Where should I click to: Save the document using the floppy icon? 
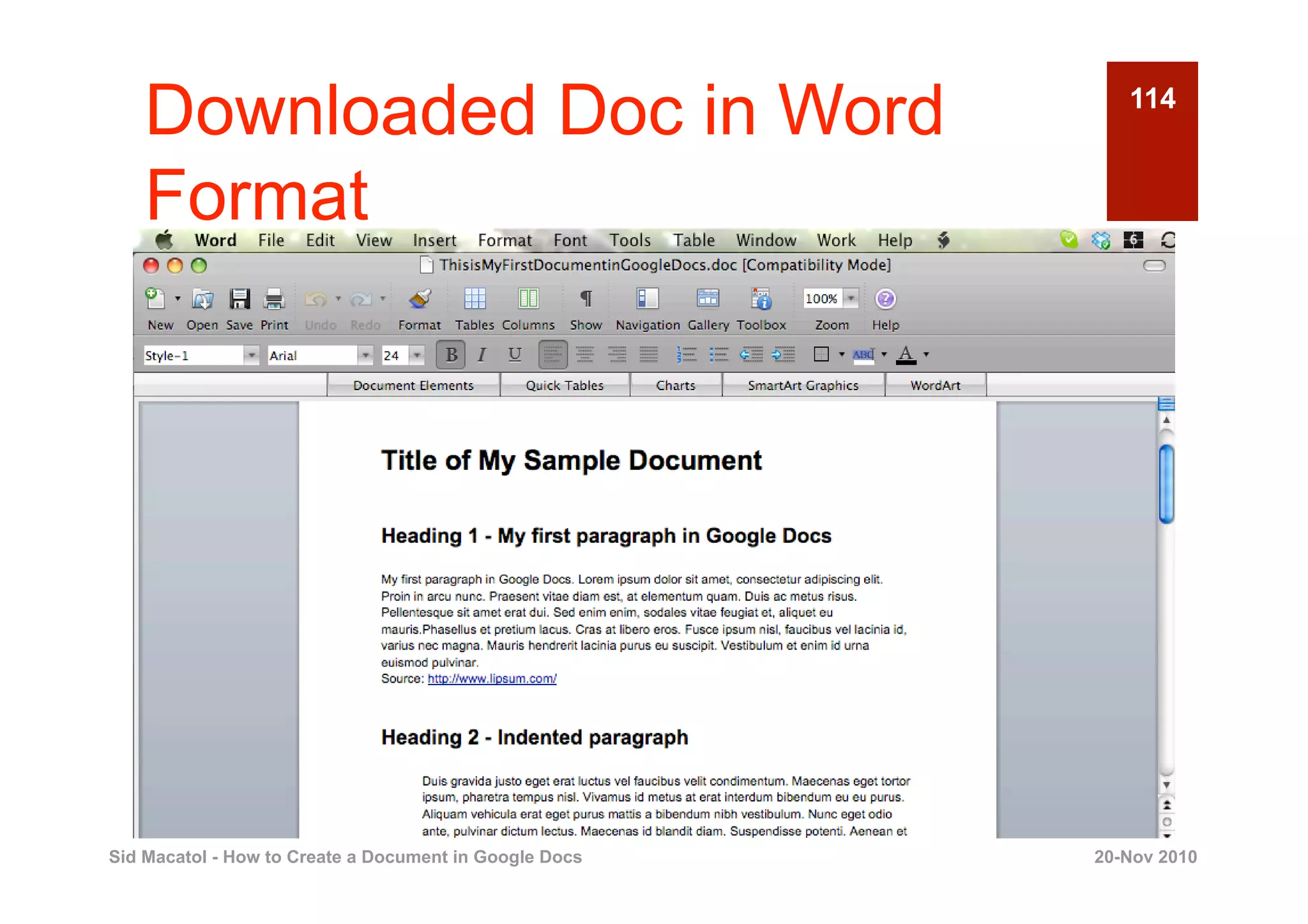pyautogui.click(x=240, y=299)
